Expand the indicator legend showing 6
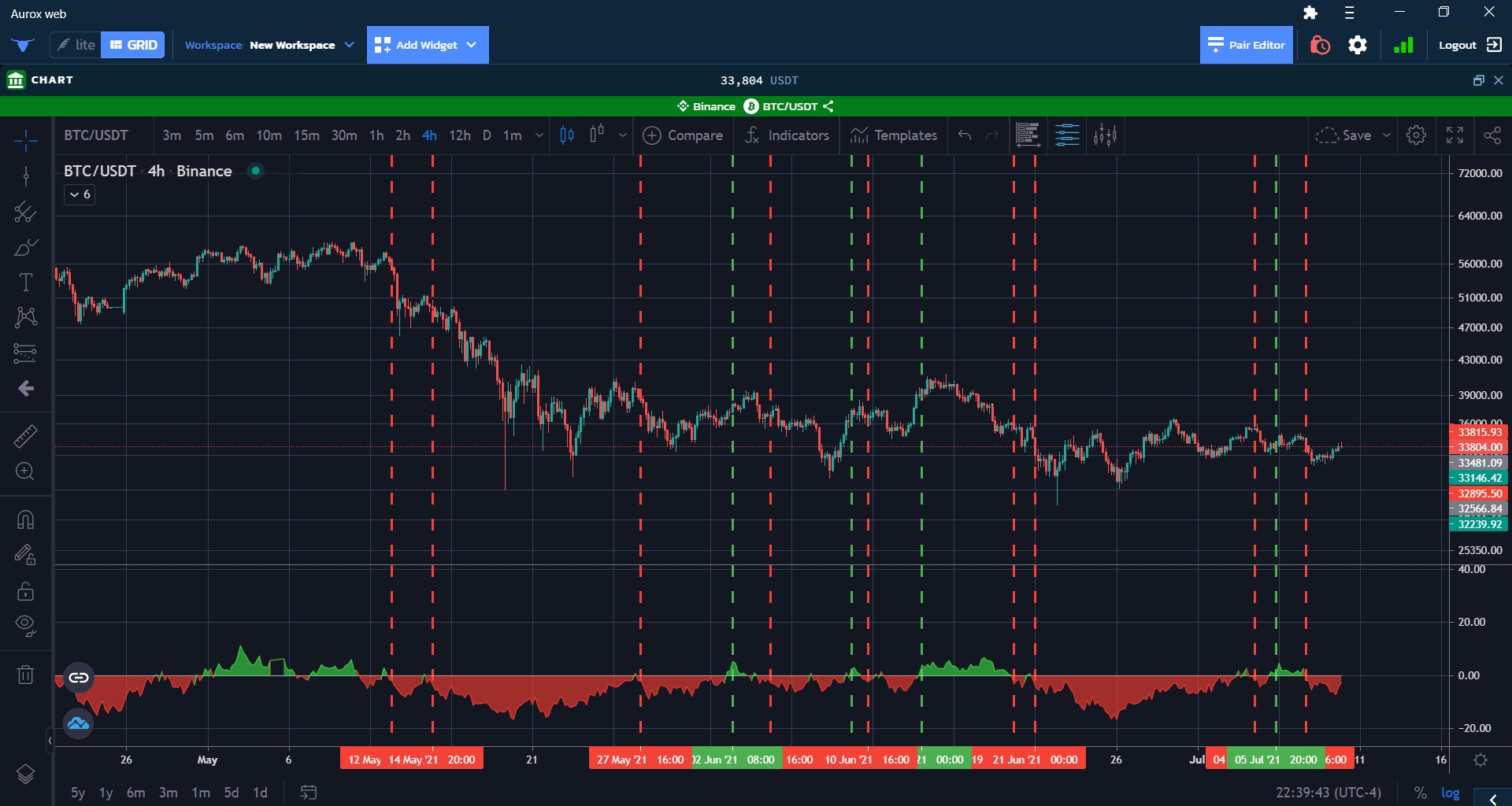The height and width of the screenshot is (806, 1512). 80,194
